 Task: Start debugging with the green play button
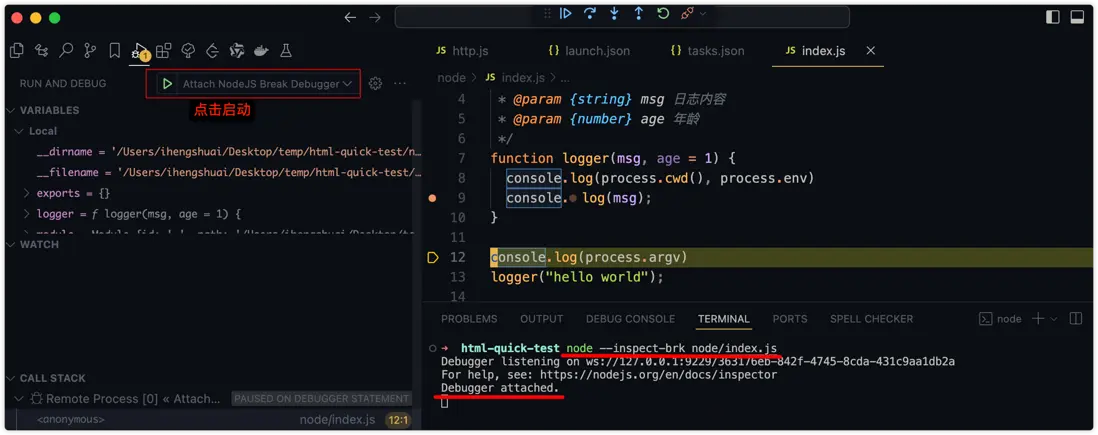coord(167,84)
